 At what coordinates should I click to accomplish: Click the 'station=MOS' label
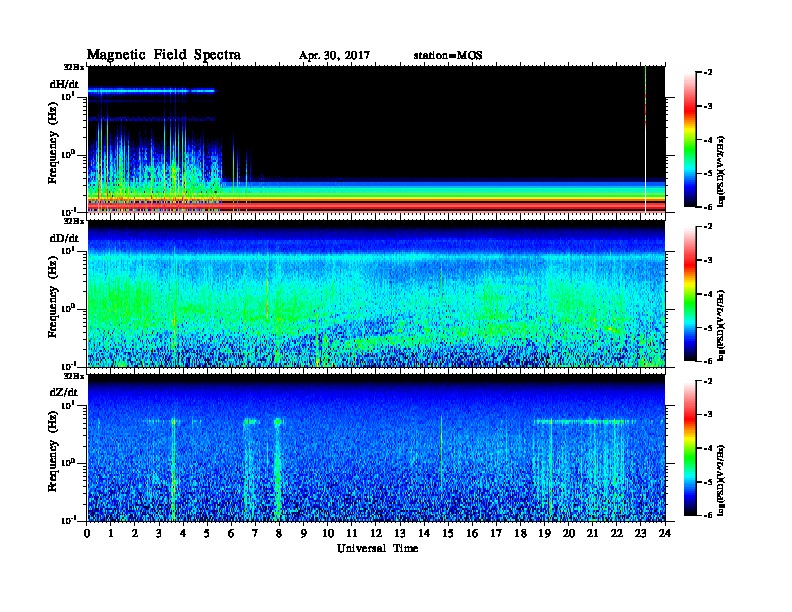pos(448,56)
